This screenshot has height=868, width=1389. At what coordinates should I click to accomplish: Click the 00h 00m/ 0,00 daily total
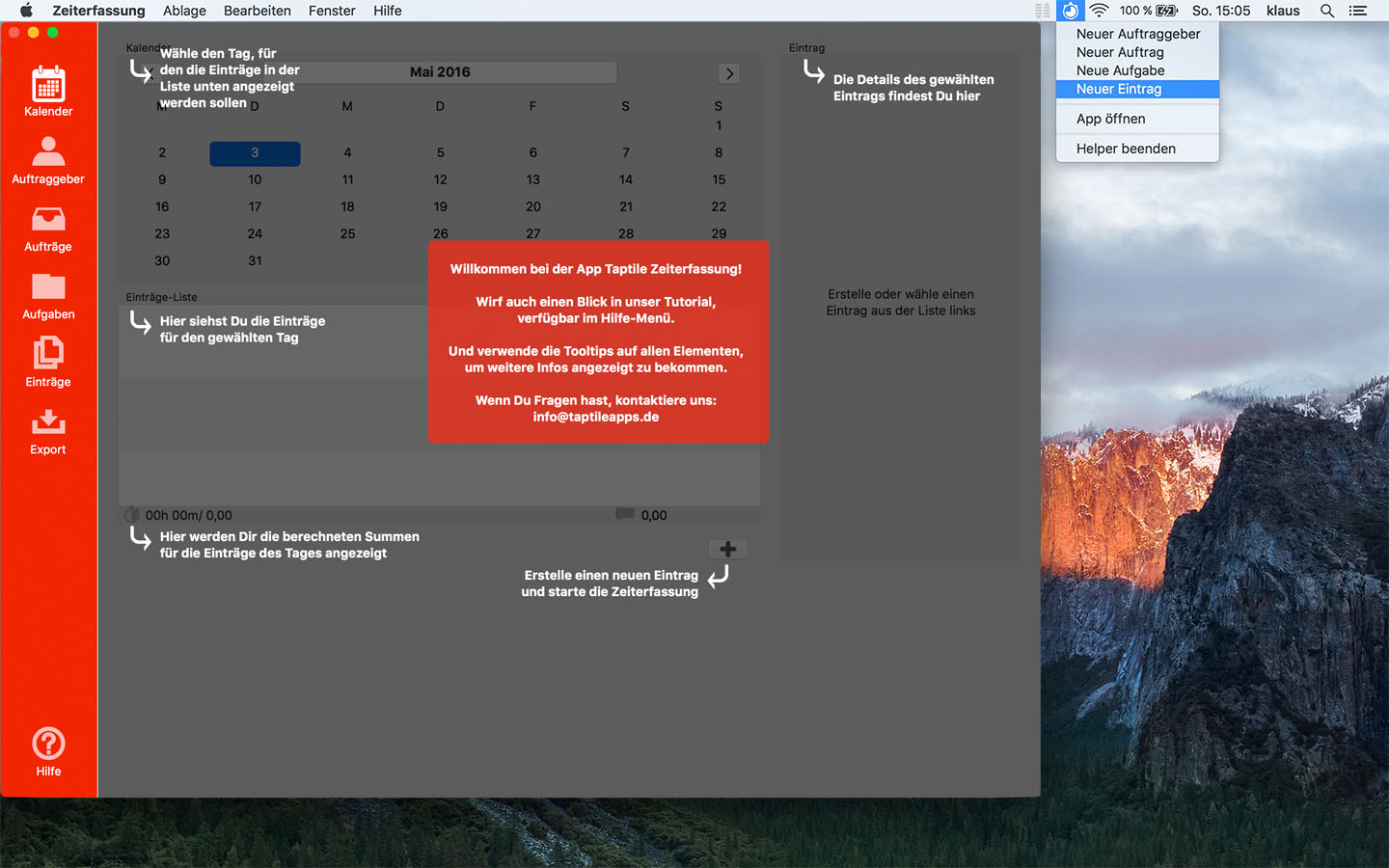(188, 515)
